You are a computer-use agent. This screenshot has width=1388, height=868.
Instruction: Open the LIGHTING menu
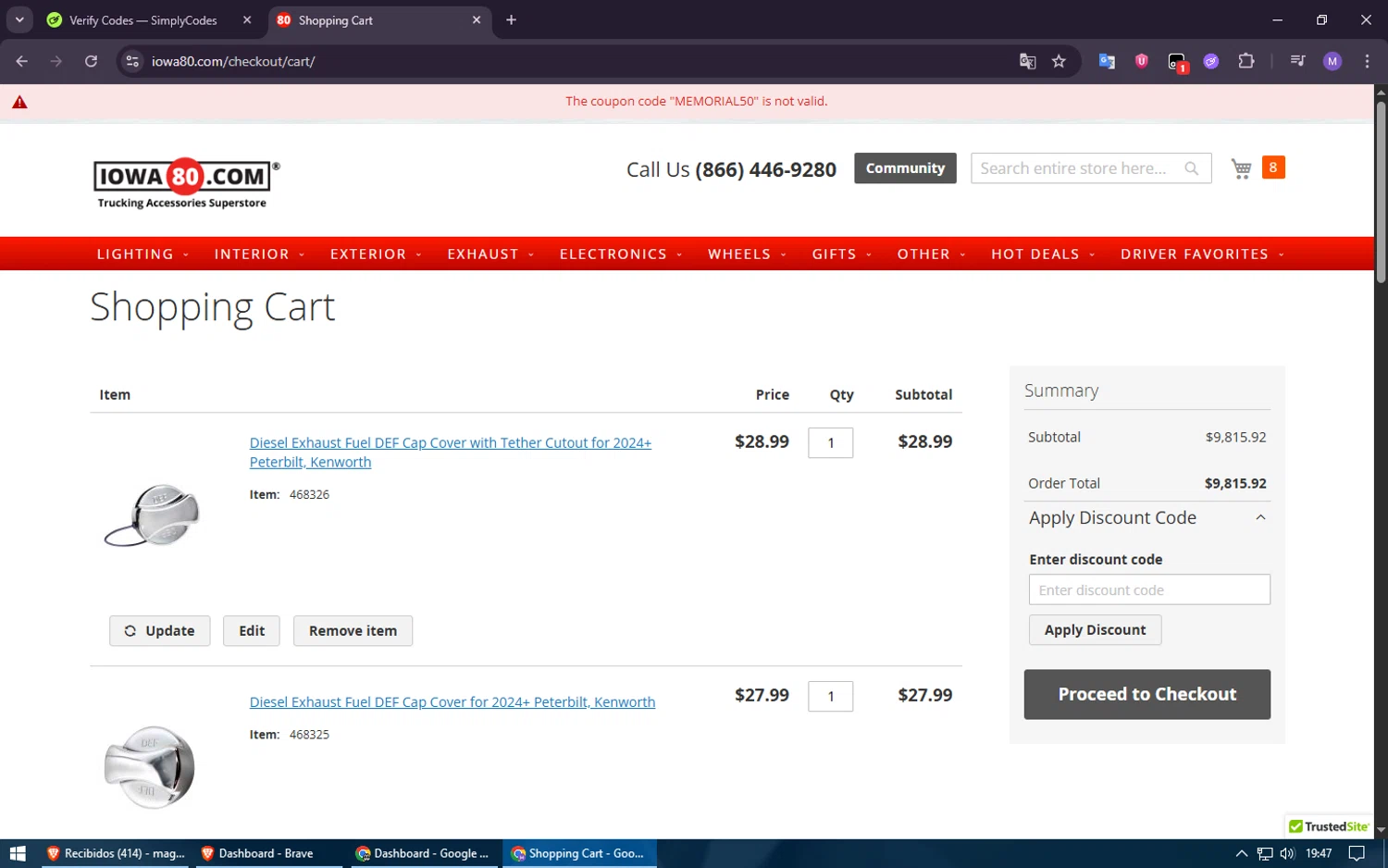[143, 254]
